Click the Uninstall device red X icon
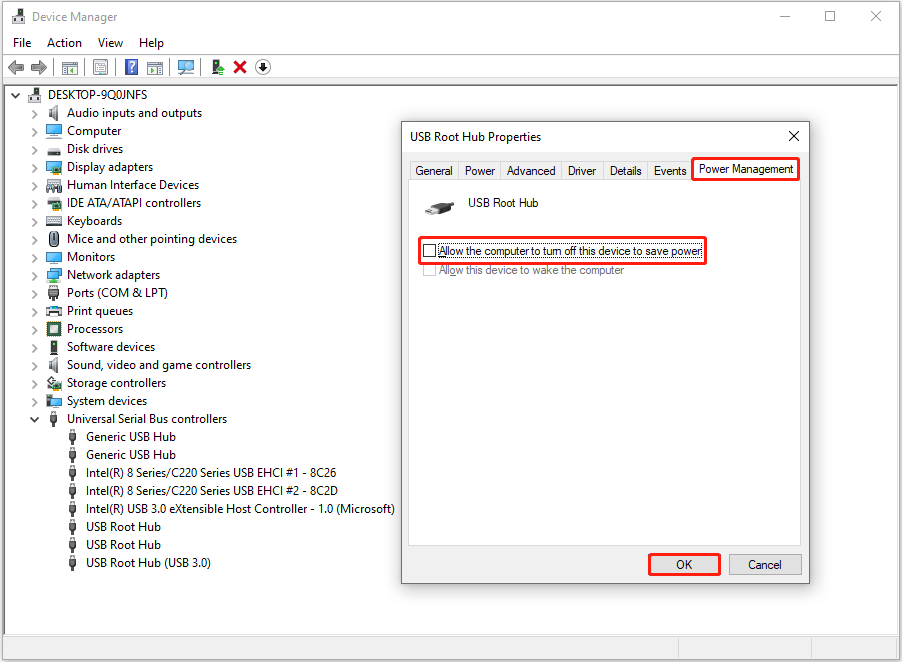Screen dimensions: 902x662 point(240,67)
